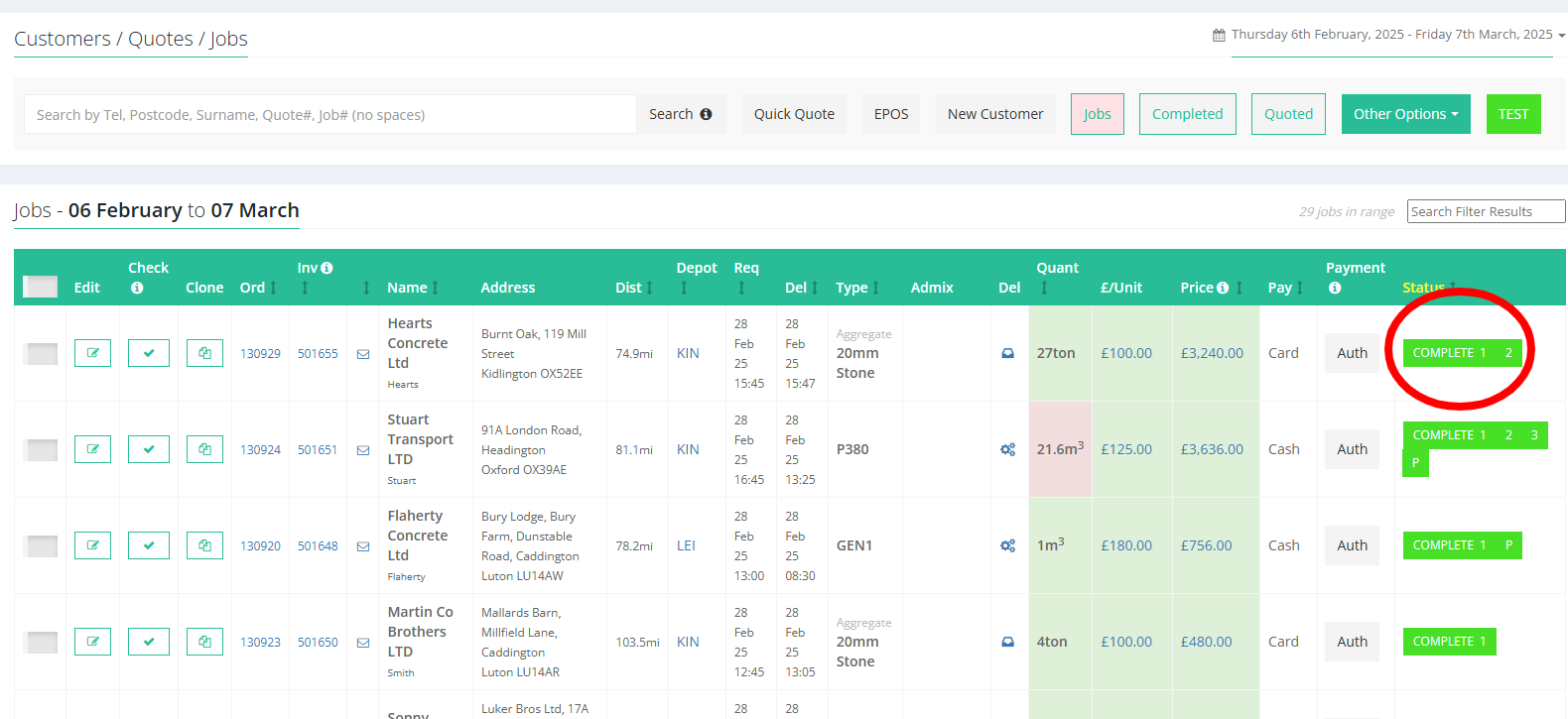The width and height of the screenshot is (1568, 719).
Task: Focus the Search Filter Results field
Action: (1485, 211)
